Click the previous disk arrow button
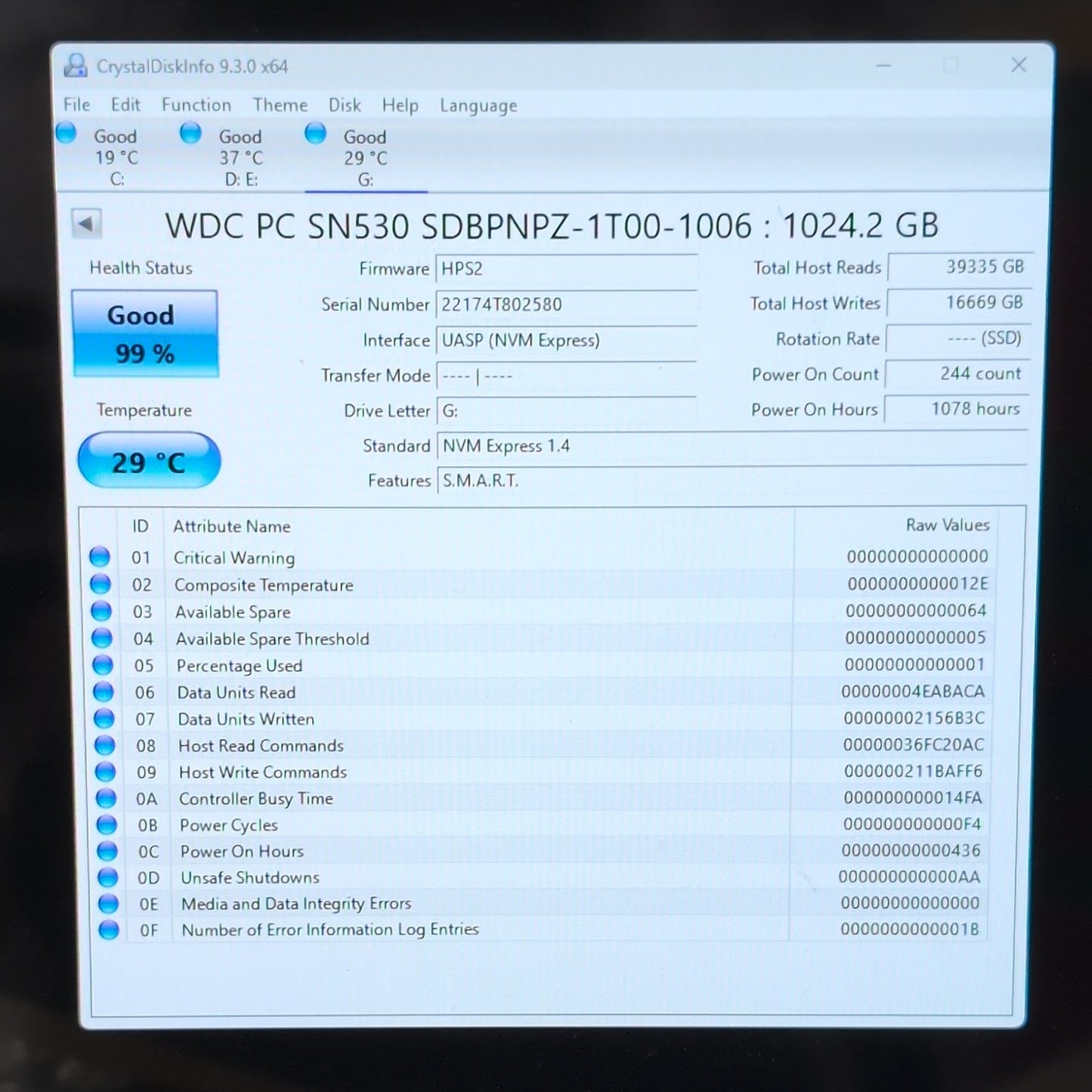The image size is (1092, 1092). tap(86, 224)
